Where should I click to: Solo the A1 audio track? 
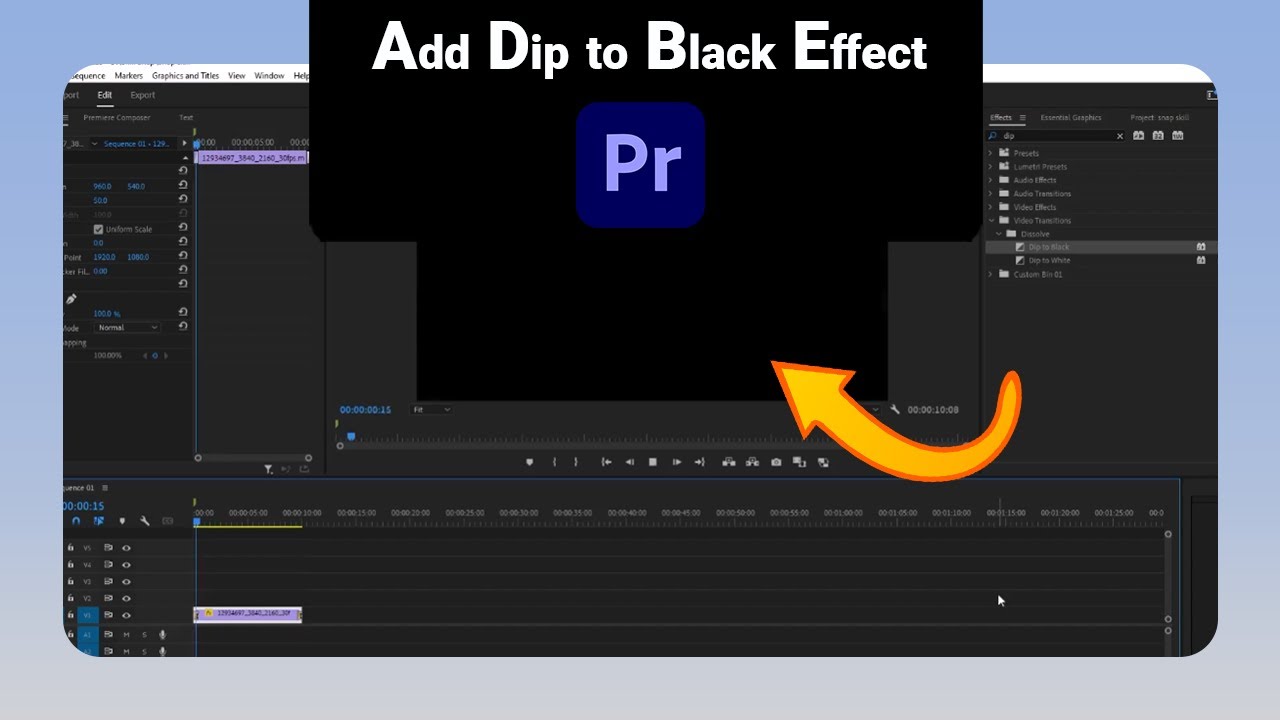click(144, 634)
